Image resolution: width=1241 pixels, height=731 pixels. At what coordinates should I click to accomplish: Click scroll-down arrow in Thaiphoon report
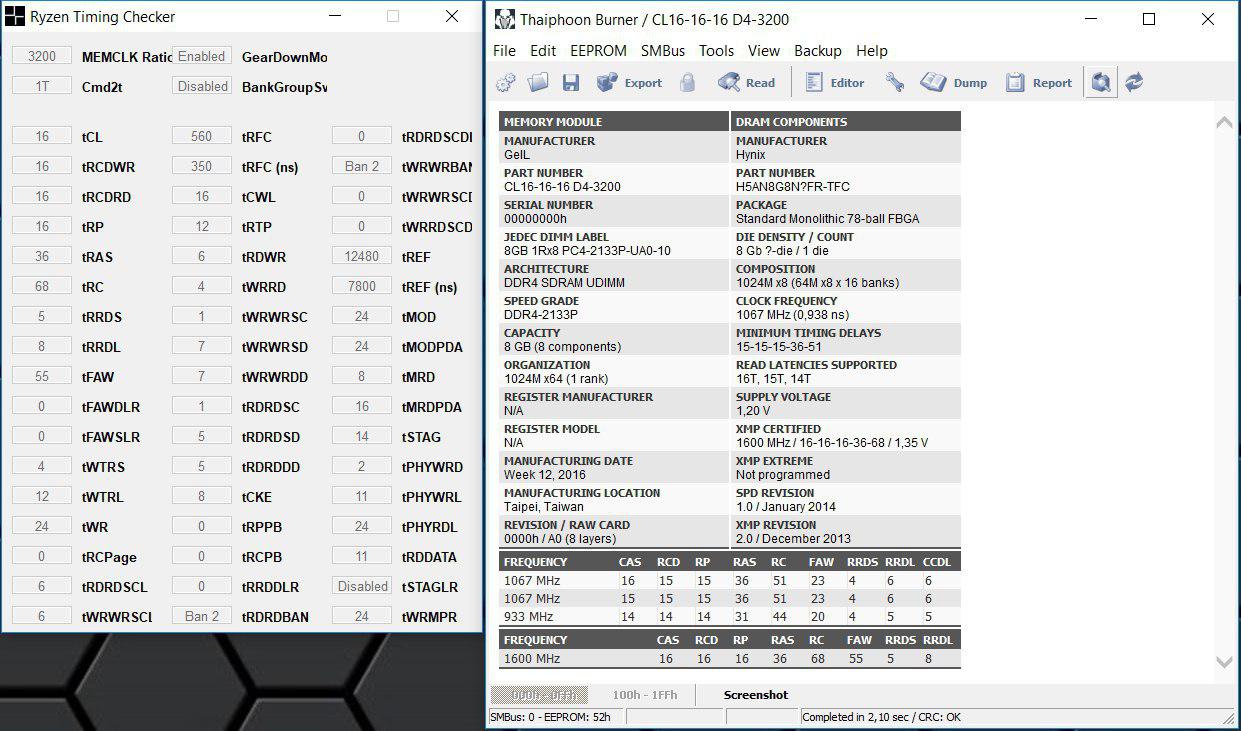coord(1224,662)
